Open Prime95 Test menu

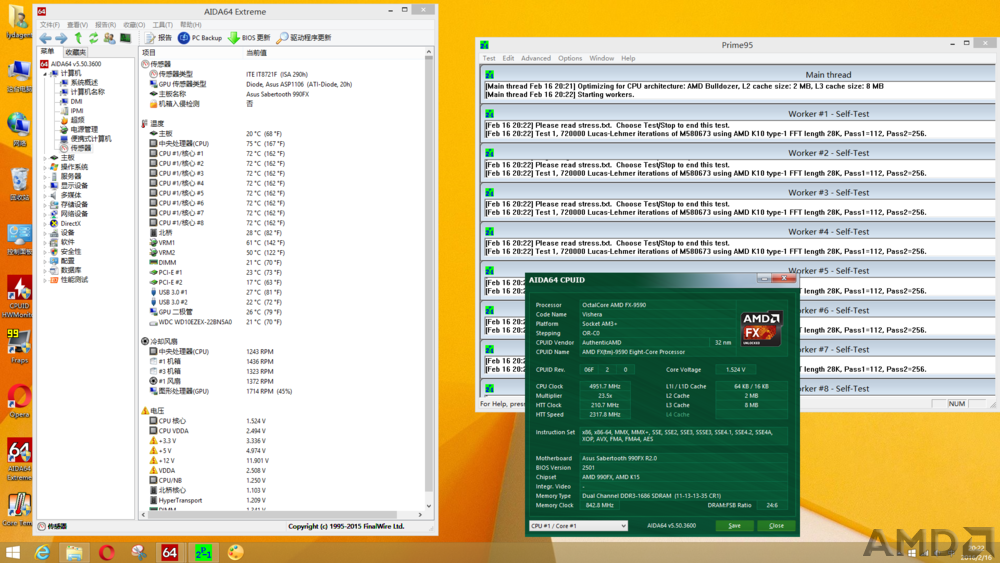tap(489, 58)
